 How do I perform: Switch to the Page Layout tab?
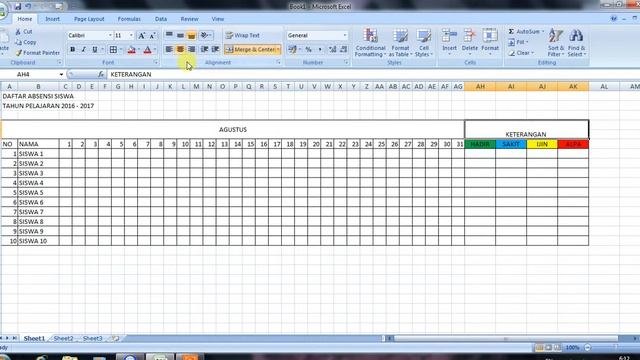click(89, 19)
